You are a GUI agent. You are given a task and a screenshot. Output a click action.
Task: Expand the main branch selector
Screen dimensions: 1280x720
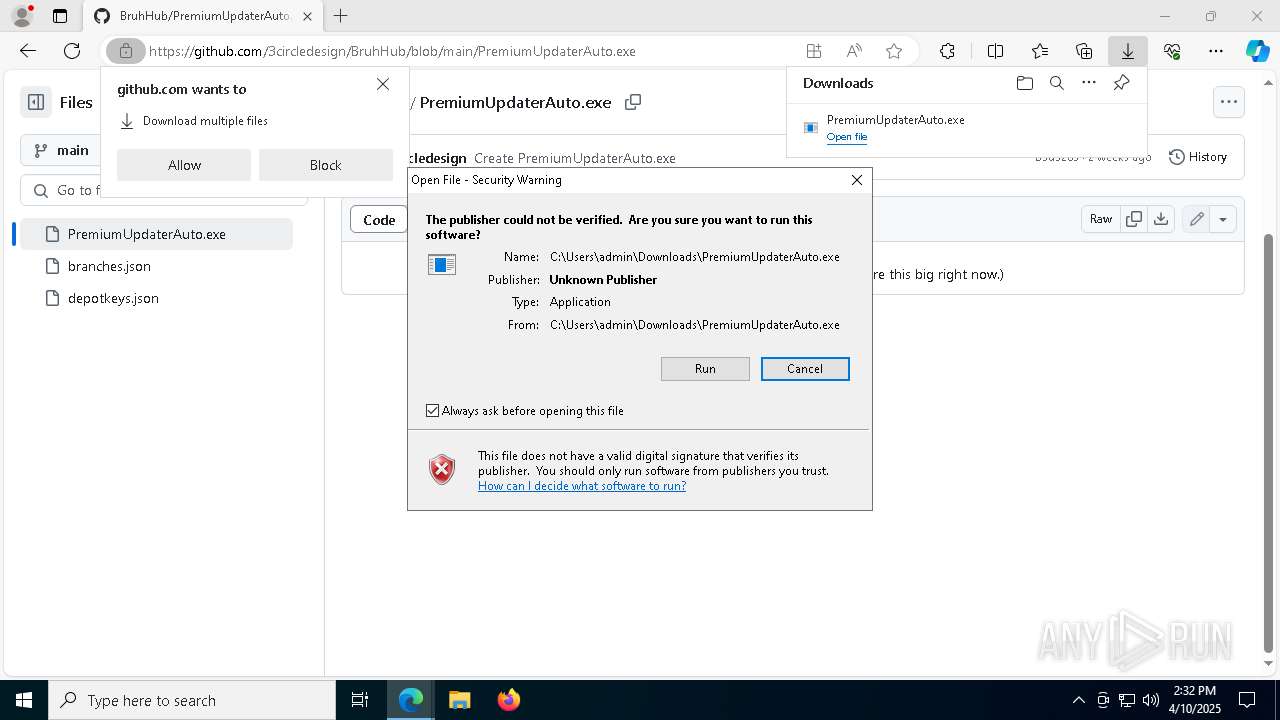[x=62, y=150]
